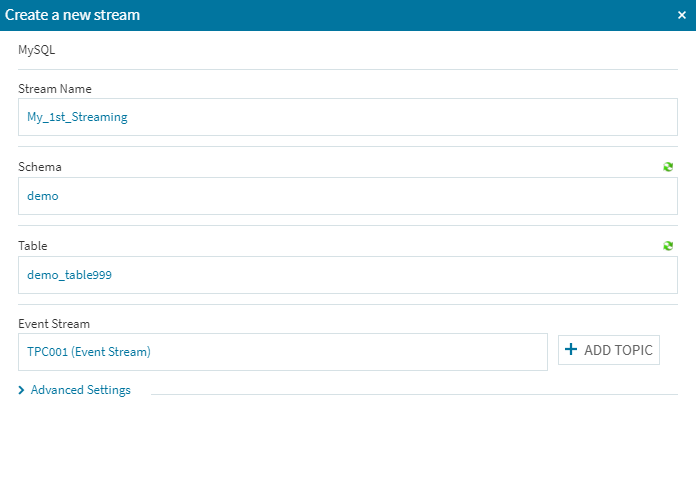Image resolution: width=696 pixels, height=496 pixels.
Task: Click the ADD TOPIC button
Action: (x=609, y=350)
